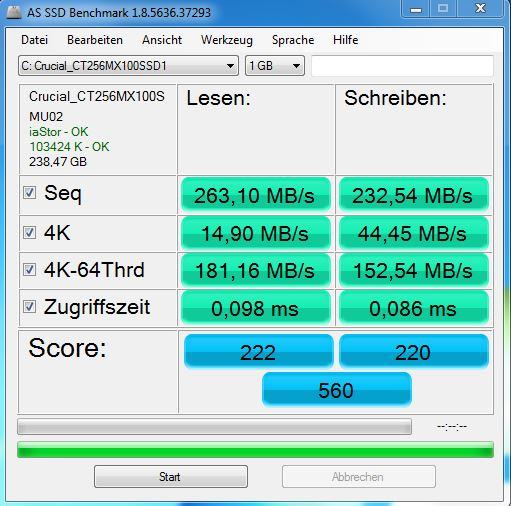The width and height of the screenshot is (511, 506).
Task: Open the Ansicht menu
Action: tap(162, 40)
